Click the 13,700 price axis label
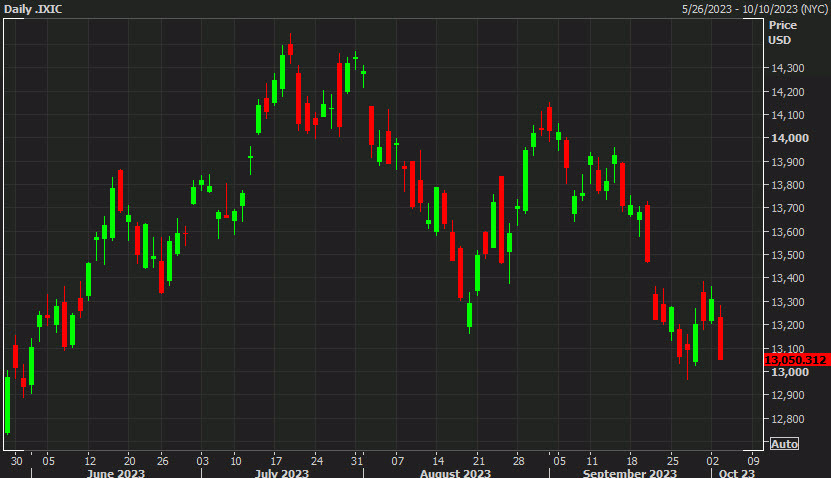The width and height of the screenshot is (831, 478). click(788, 208)
